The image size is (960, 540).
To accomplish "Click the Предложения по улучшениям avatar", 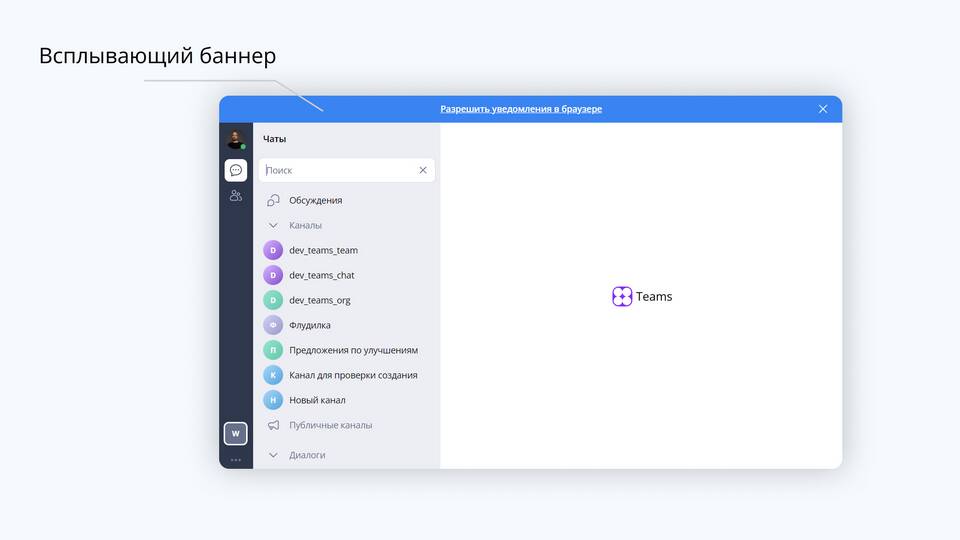I will (273, 350).
